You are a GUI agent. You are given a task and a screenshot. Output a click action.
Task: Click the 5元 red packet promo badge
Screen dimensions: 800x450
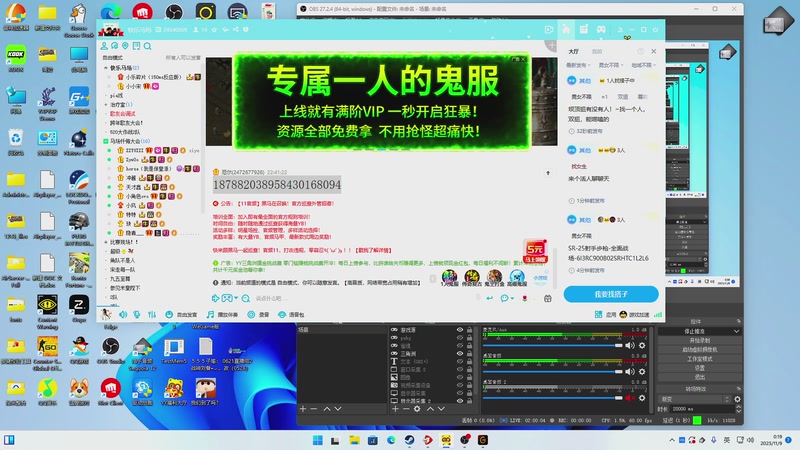click(535, 251)
